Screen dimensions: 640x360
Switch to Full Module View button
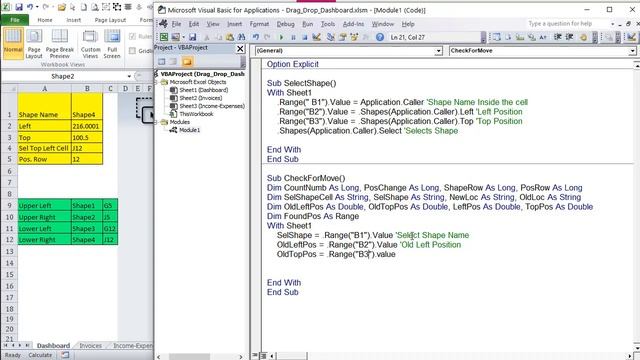pos(263,356)
